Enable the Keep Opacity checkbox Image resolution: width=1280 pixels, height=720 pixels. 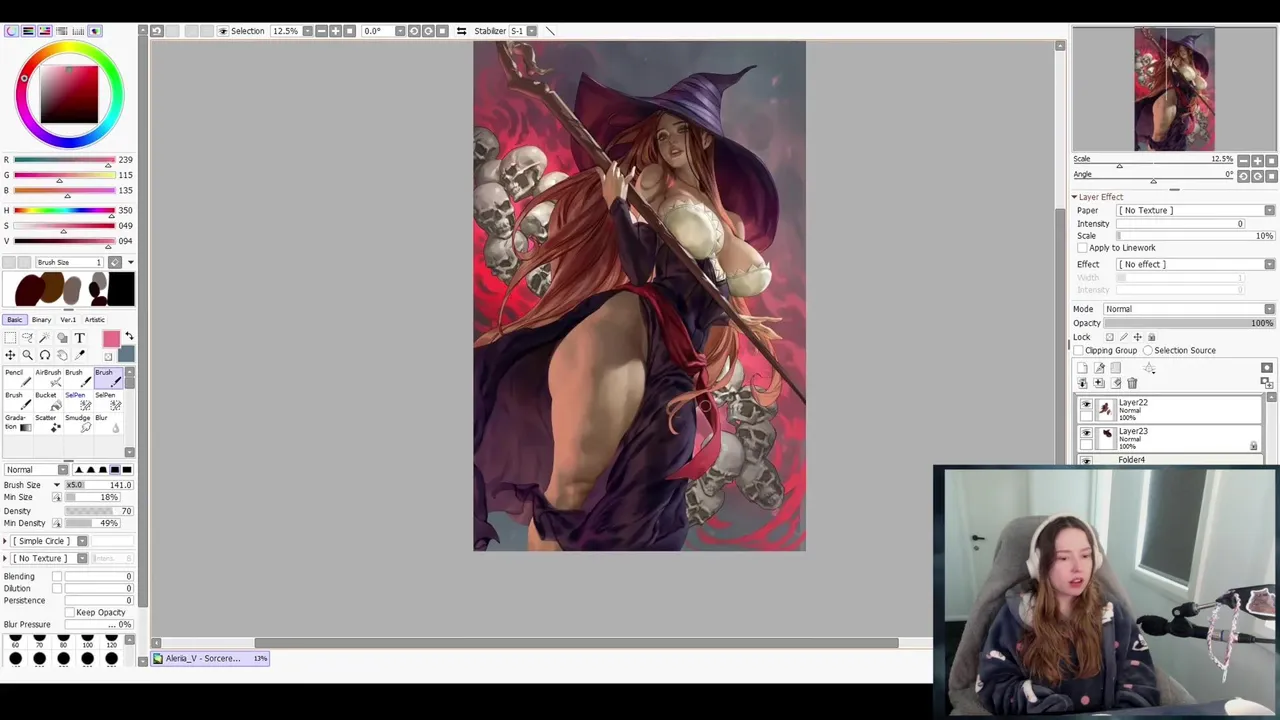(70, 612)
